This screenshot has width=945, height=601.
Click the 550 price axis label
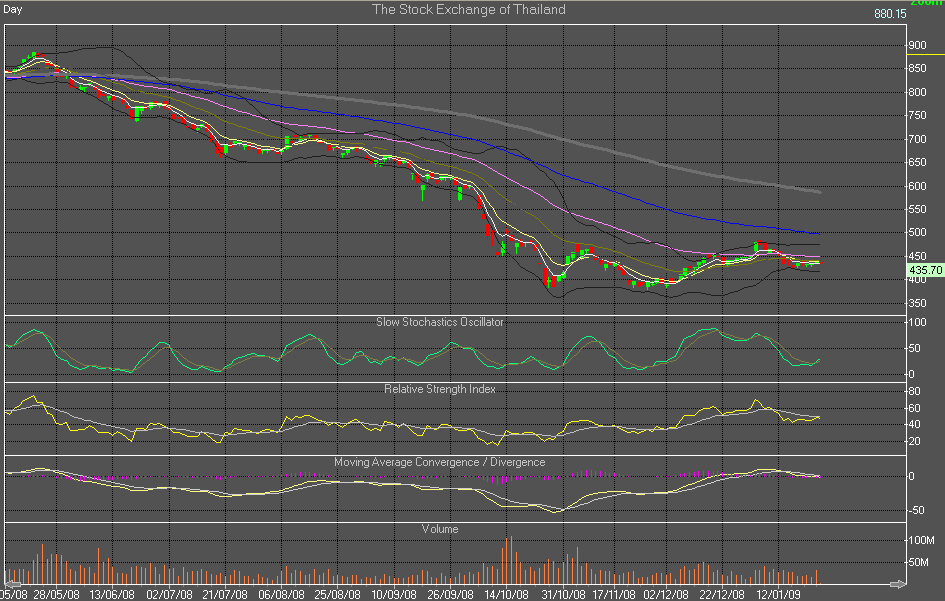coord(917,209)
